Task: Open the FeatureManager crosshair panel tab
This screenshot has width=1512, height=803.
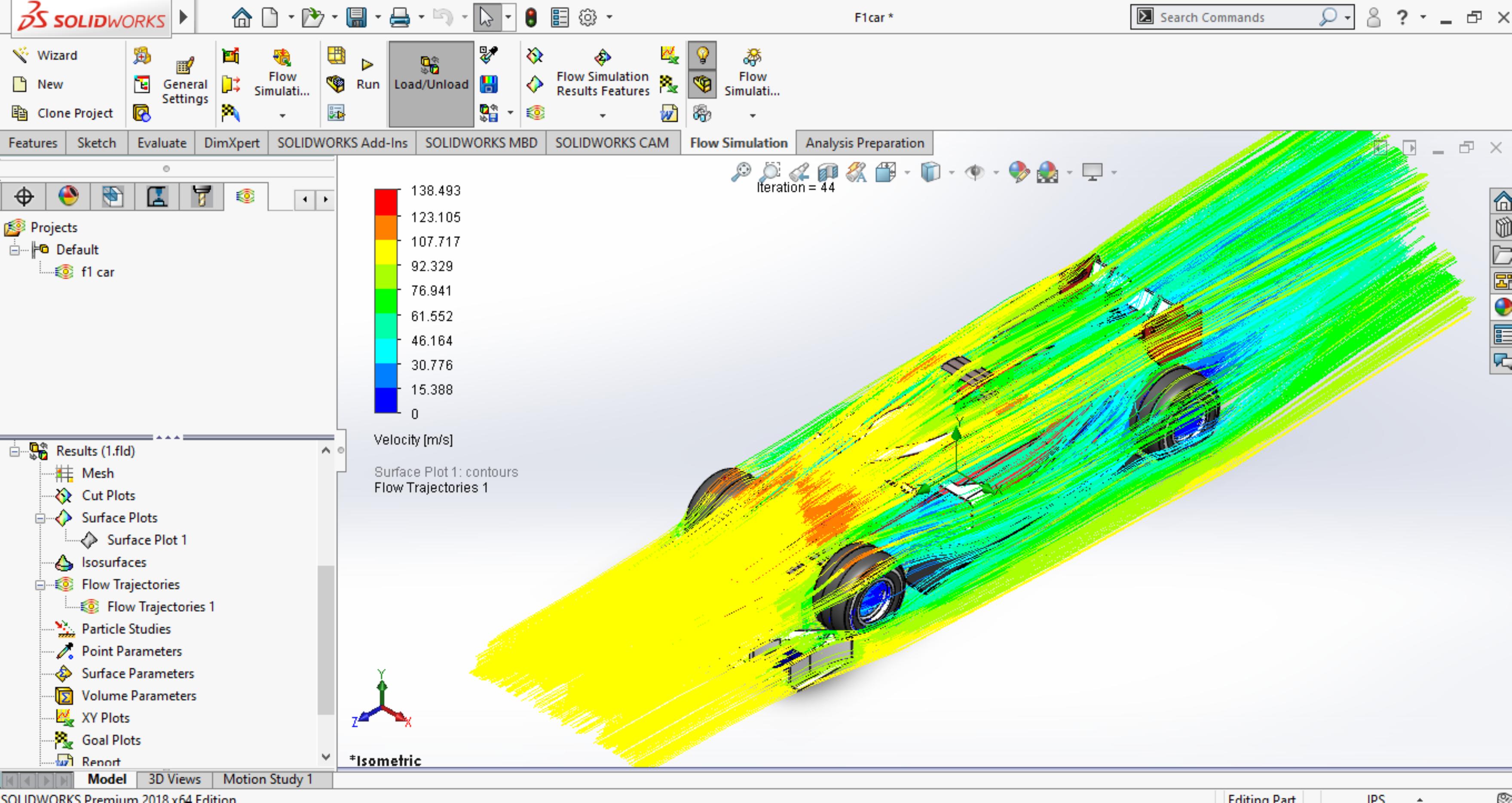Action: [x=24, y=196]
